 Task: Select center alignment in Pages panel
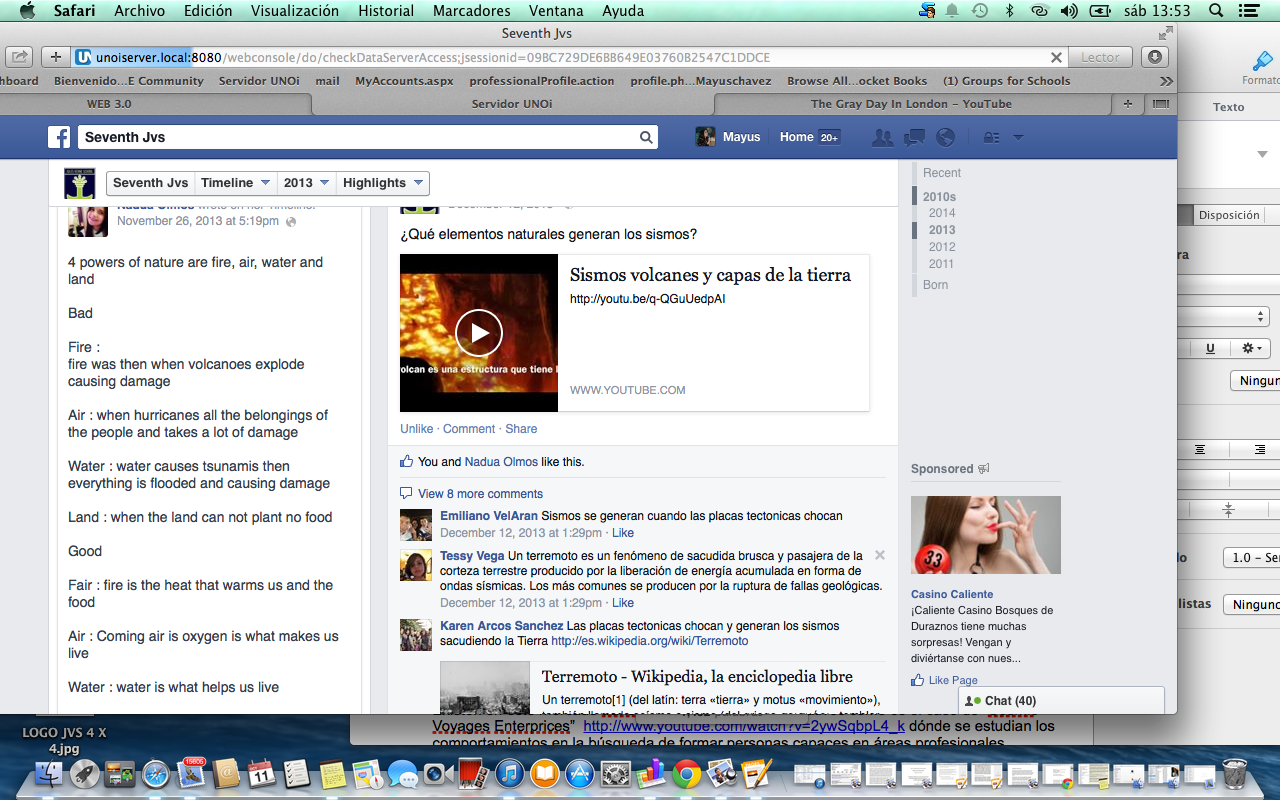(x=1200, y=450)
